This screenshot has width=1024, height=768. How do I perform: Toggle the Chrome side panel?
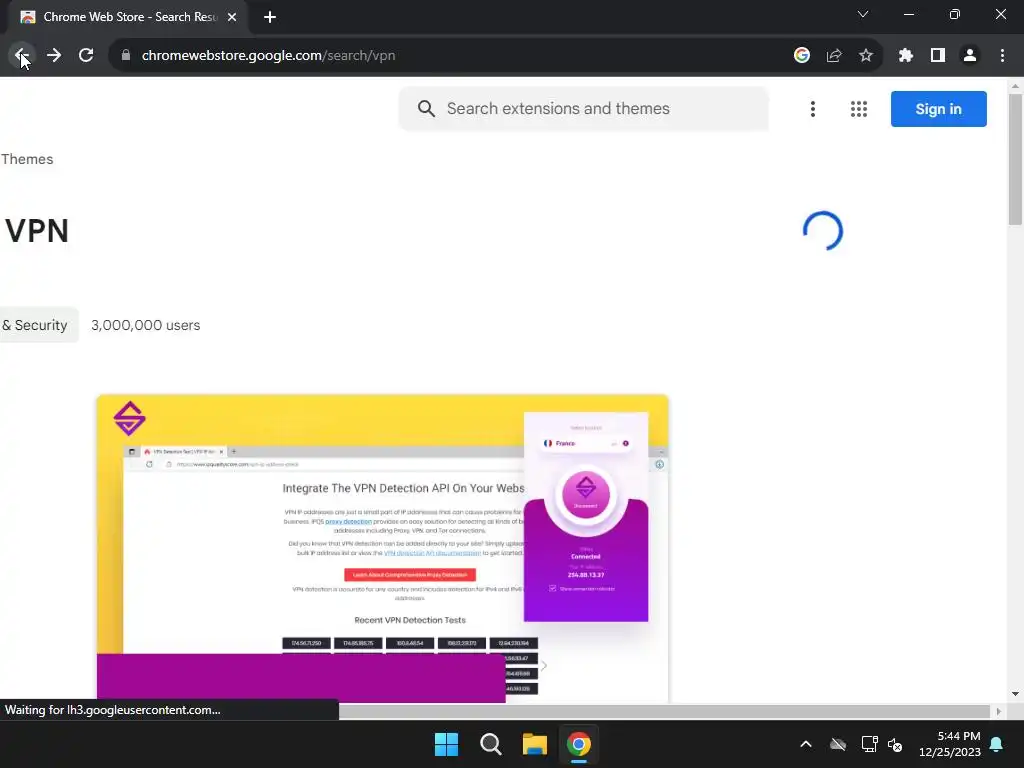pos(938,56)
